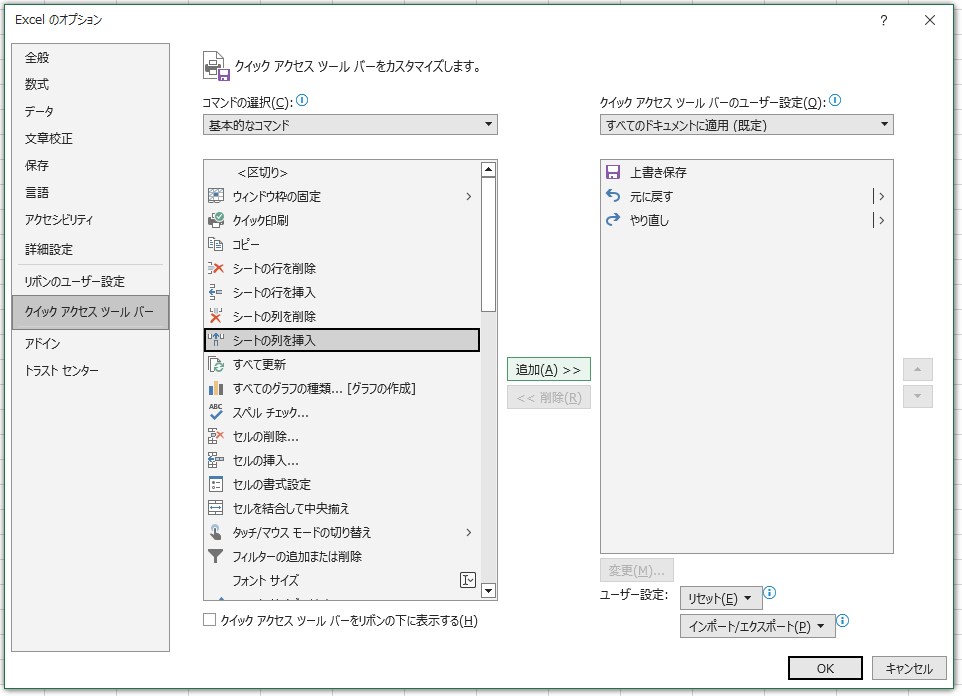
Task: Click the フィルター funnel icon
Action: [216, 556]
